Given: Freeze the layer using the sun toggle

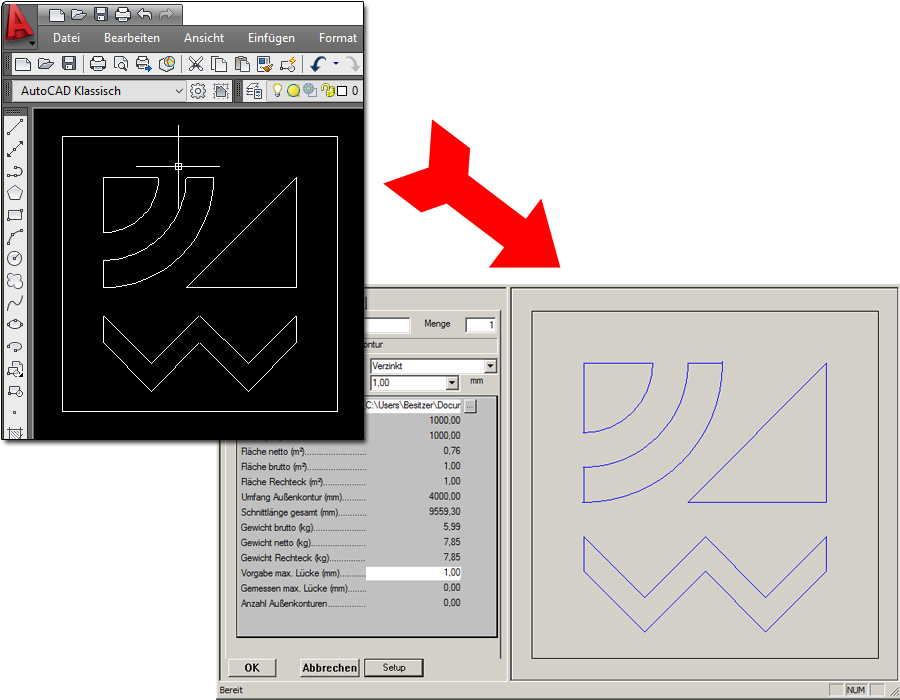Looking at the screenshot, I should tap(294, 91).
